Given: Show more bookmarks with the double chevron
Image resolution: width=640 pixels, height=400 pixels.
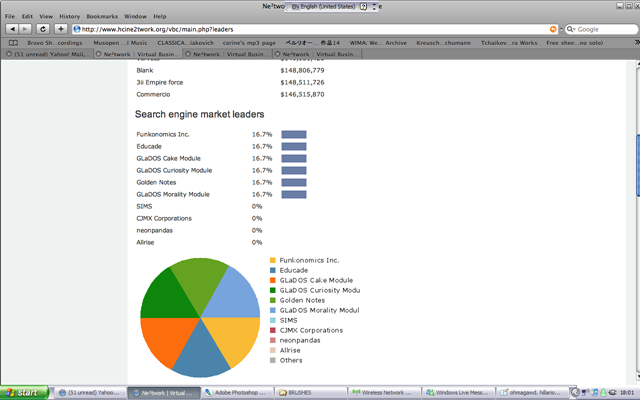Looking at the screenshot, I should (637, 42).
